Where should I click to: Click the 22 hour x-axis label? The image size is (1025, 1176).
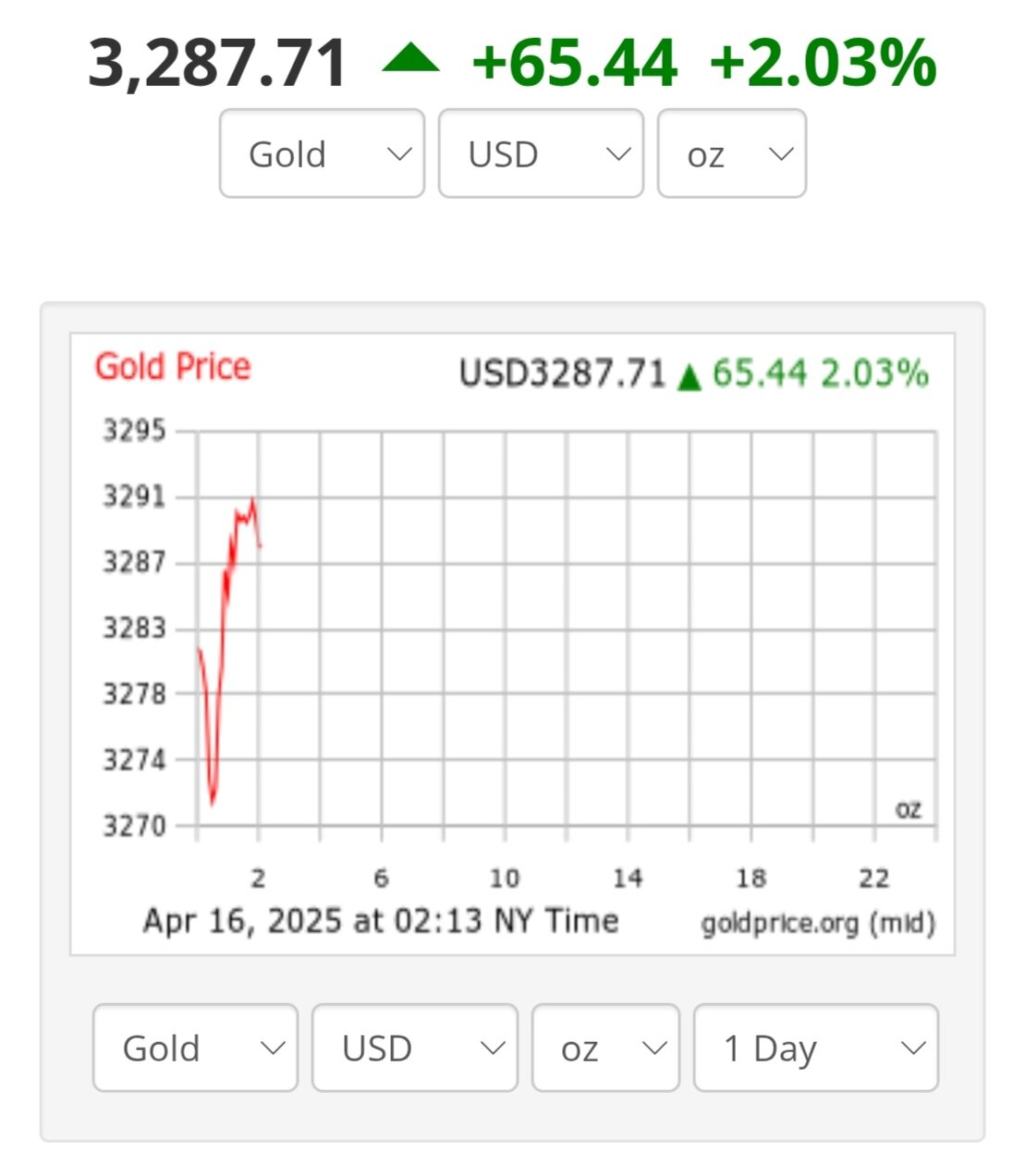point(874,877)
